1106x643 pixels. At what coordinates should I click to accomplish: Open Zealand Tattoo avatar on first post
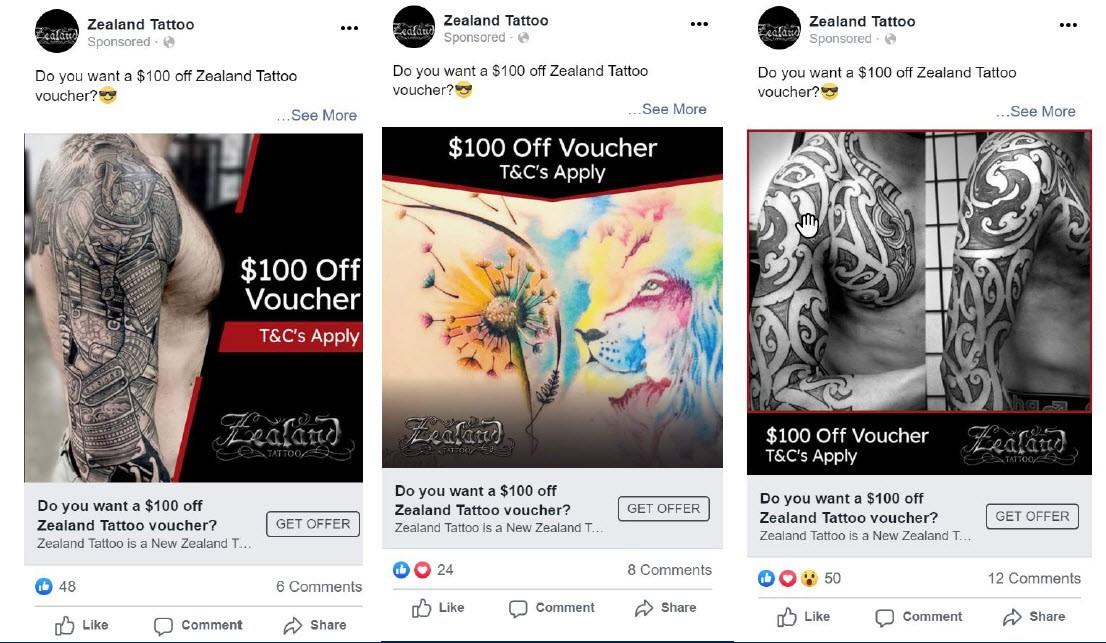56,32
